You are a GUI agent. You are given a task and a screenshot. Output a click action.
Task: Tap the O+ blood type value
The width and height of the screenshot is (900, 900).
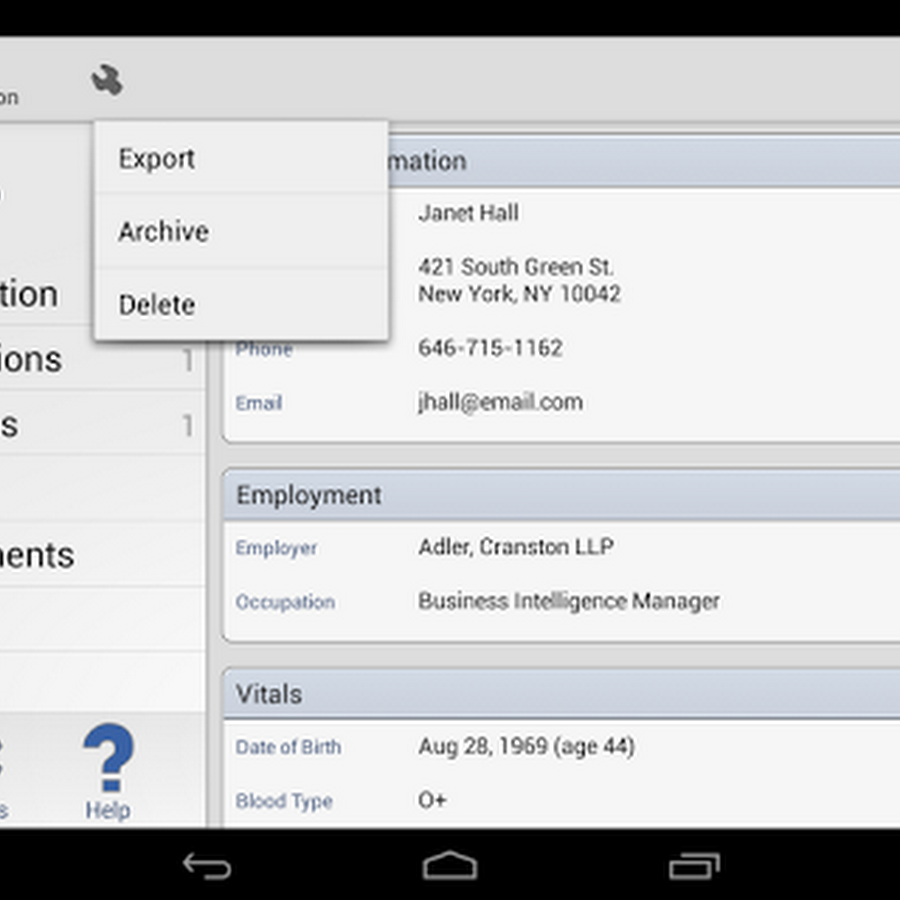pyautogui.click(x=432, y=800)
